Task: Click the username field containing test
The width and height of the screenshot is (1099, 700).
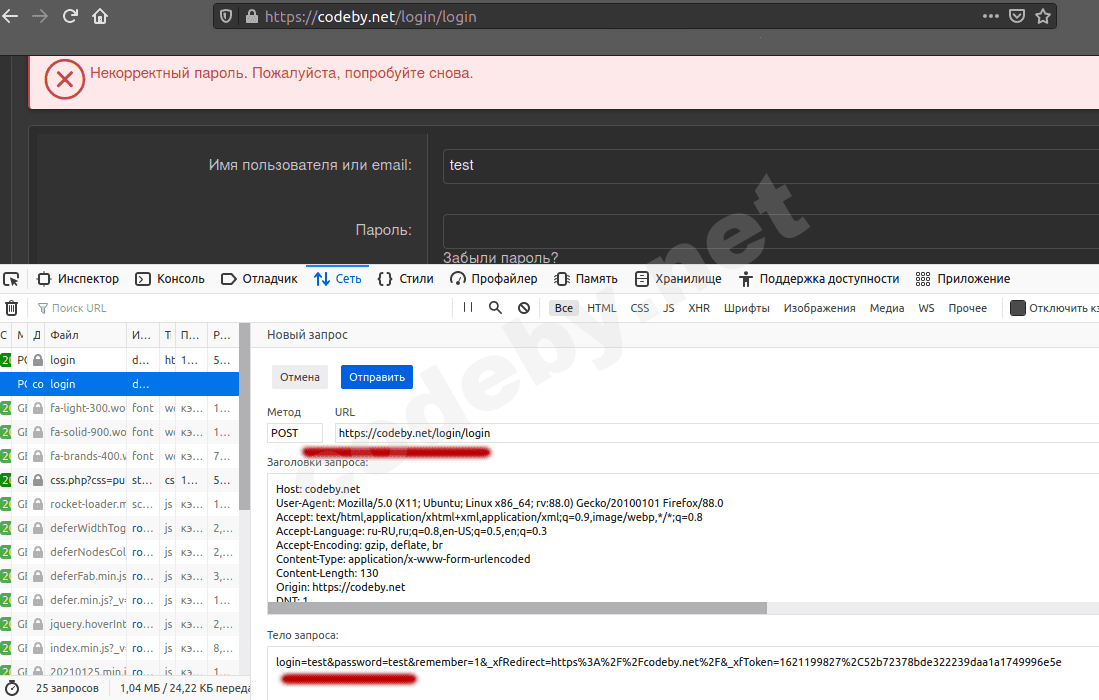Action: coord(770,165)
